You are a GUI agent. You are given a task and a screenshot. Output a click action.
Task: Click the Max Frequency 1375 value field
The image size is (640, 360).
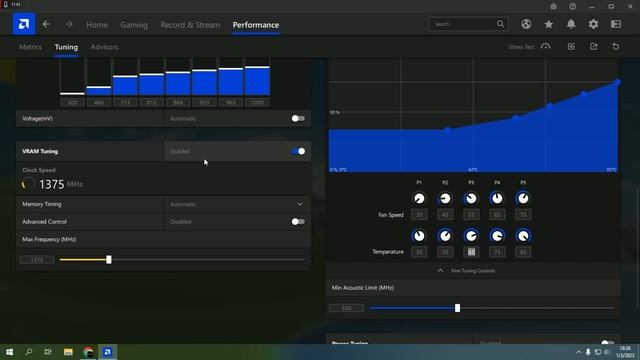tap(36, 260)
